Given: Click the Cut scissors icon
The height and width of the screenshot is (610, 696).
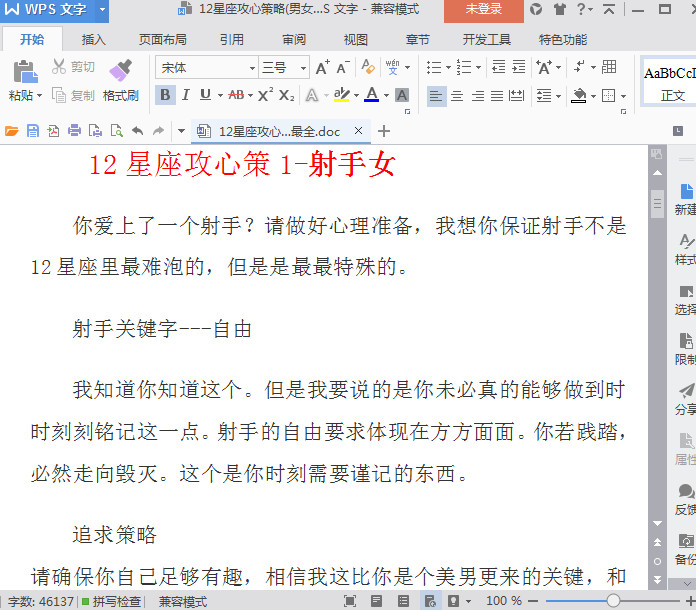Looking at the screenshot, I should tap(59, 67).
